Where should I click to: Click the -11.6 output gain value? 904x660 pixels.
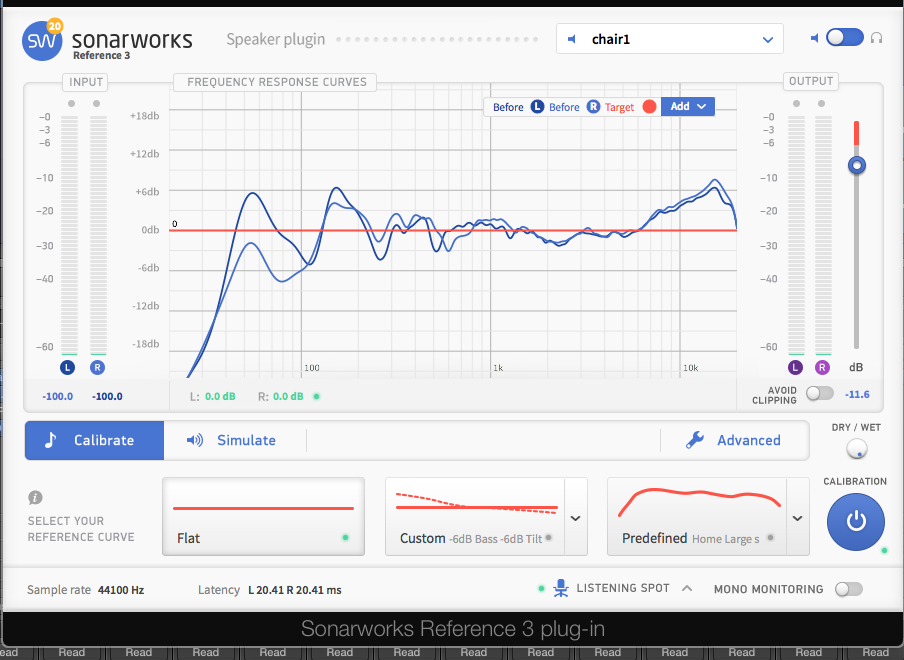[857, 394]
